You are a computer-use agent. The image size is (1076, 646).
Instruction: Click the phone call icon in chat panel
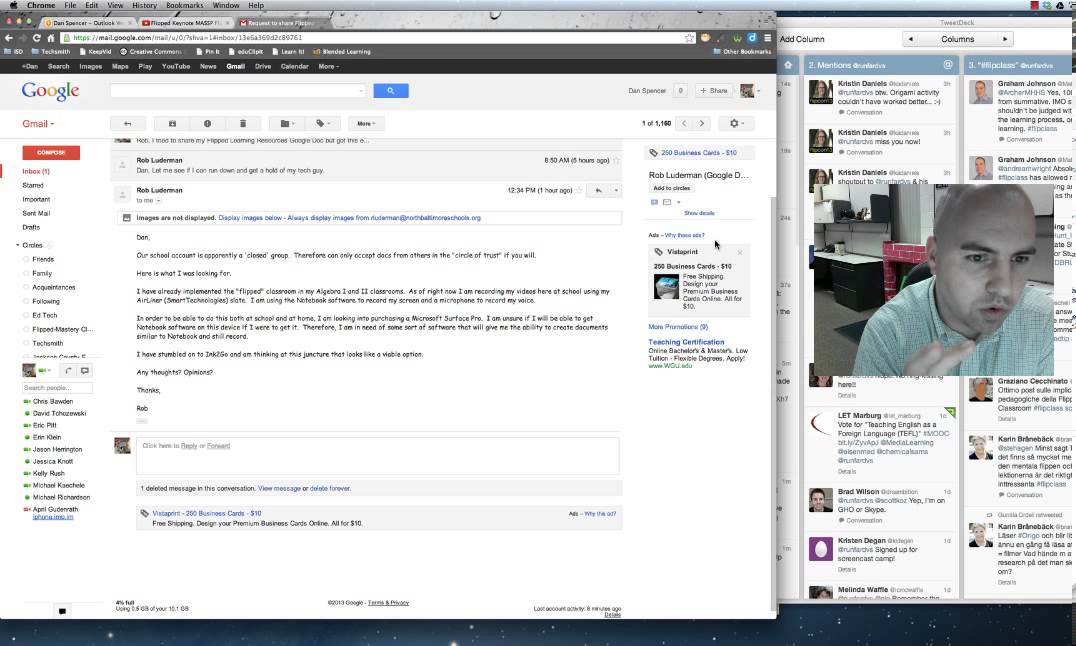pos(68,371)
